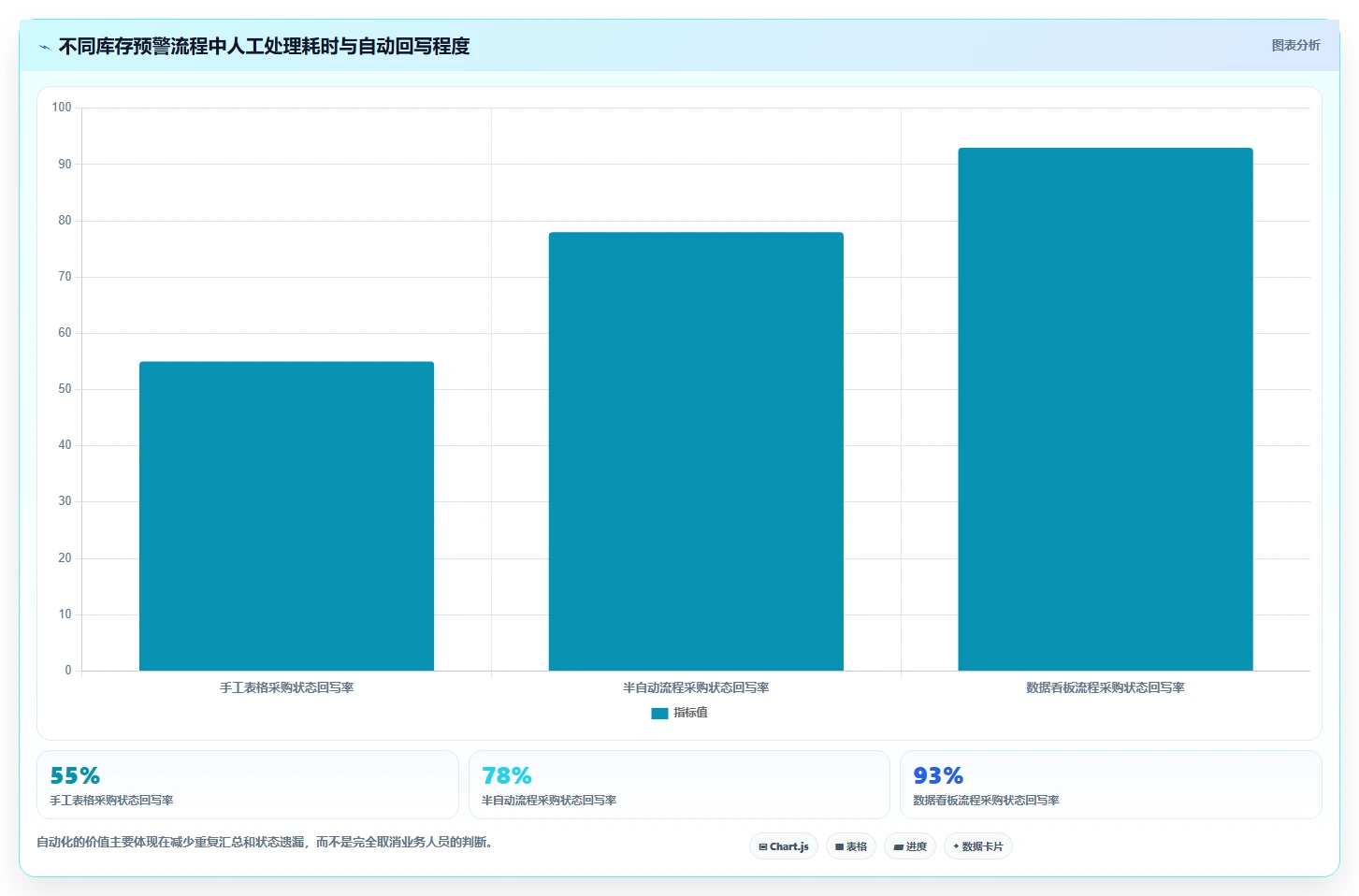This screenshot has height=896, width=1359.
Task: Click the 78% value in the stat card
Action: [x=507, y=775]
